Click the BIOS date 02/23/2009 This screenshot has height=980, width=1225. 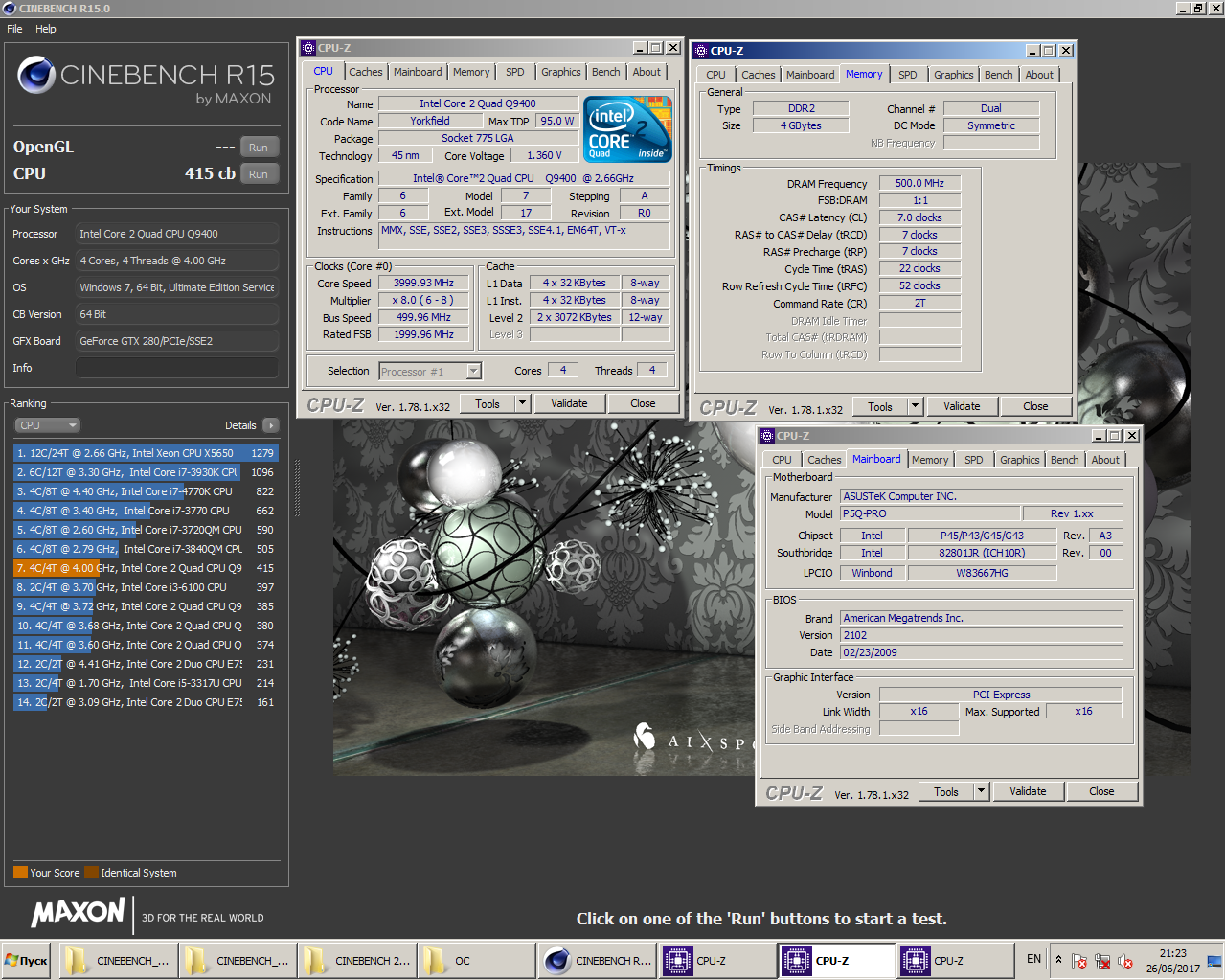pos(981,652)
